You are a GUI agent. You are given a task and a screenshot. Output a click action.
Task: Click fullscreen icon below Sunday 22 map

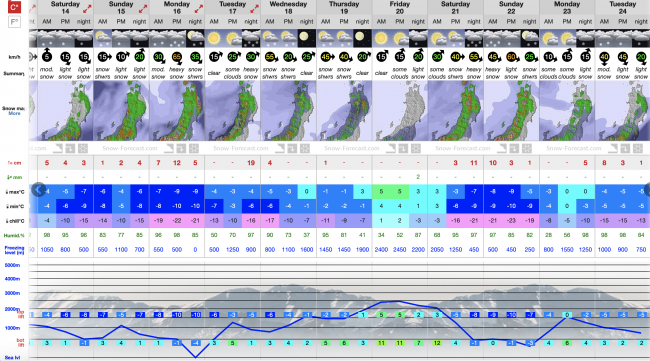(x=527, y=148)
